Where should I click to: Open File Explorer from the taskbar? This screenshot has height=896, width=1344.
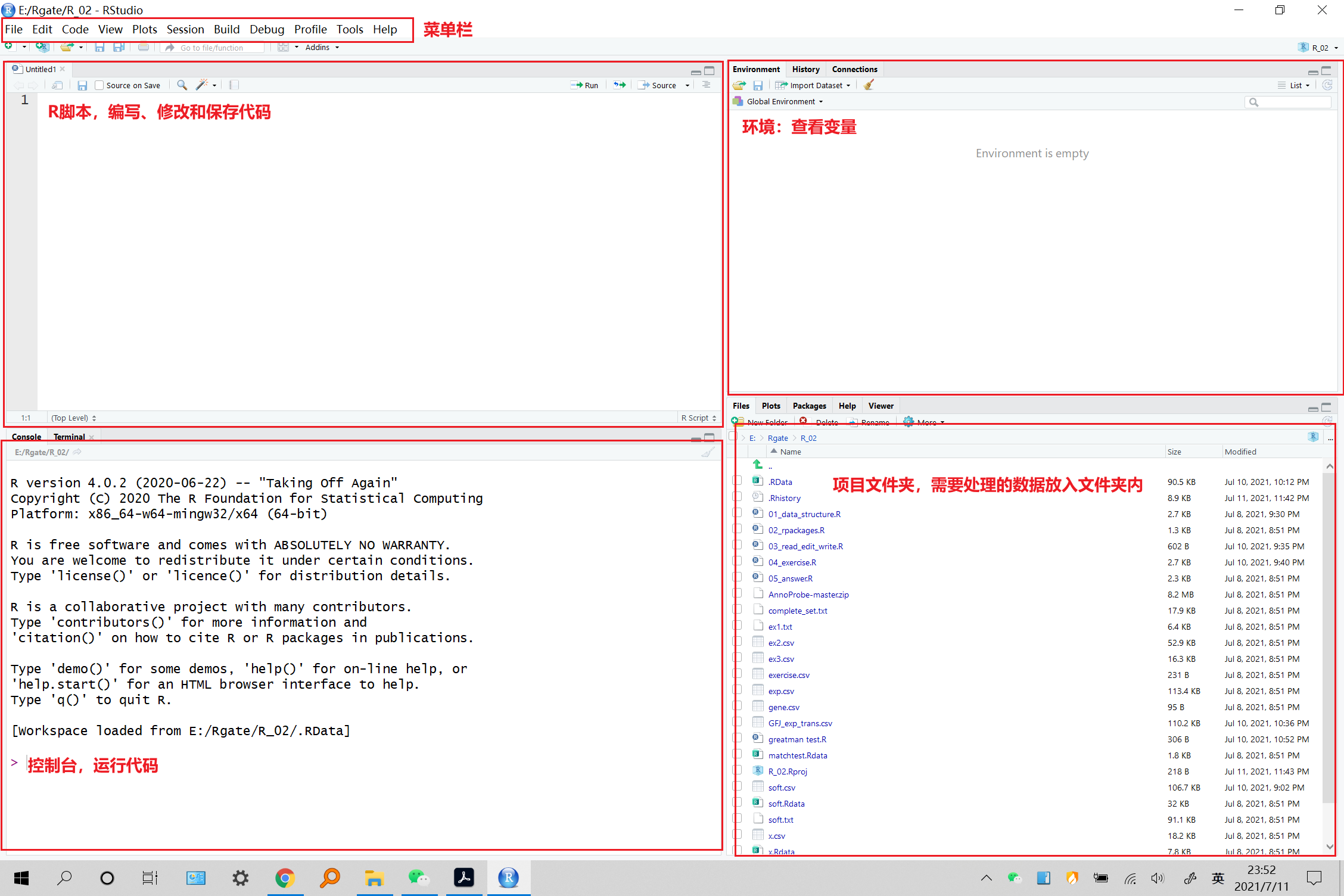(x=374, y=878)
